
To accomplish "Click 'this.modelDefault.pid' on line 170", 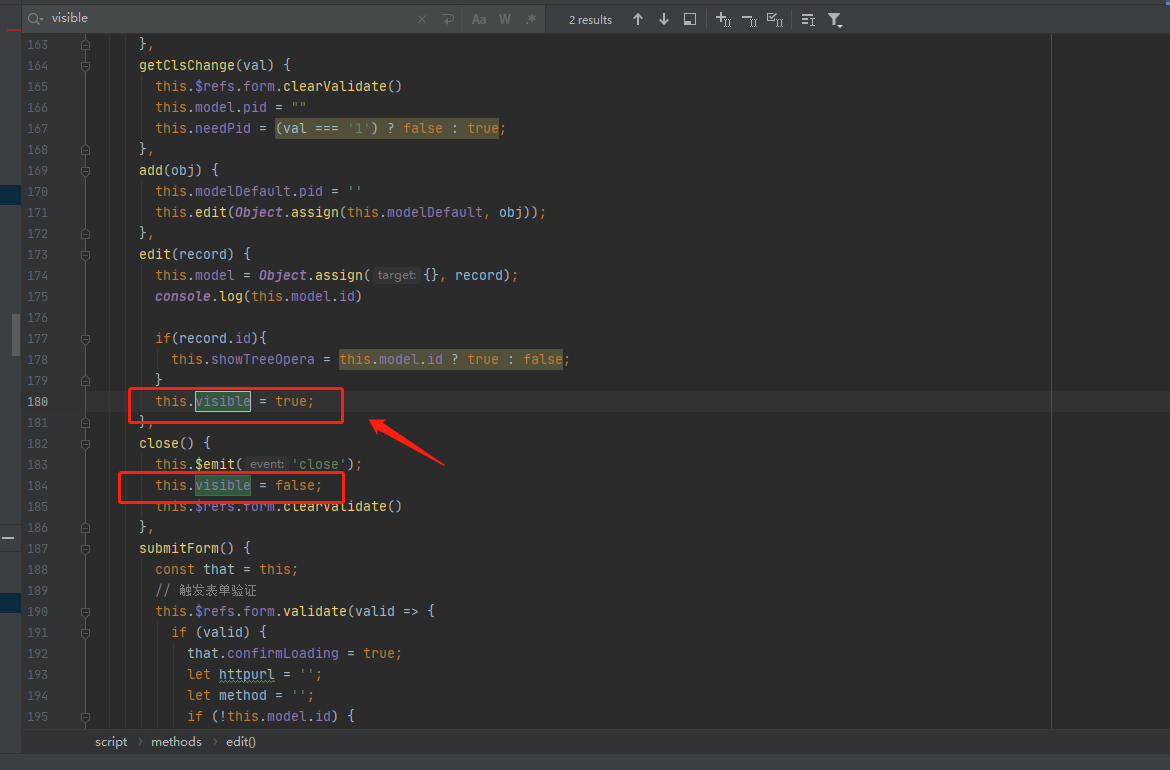I will click(239, 192).
